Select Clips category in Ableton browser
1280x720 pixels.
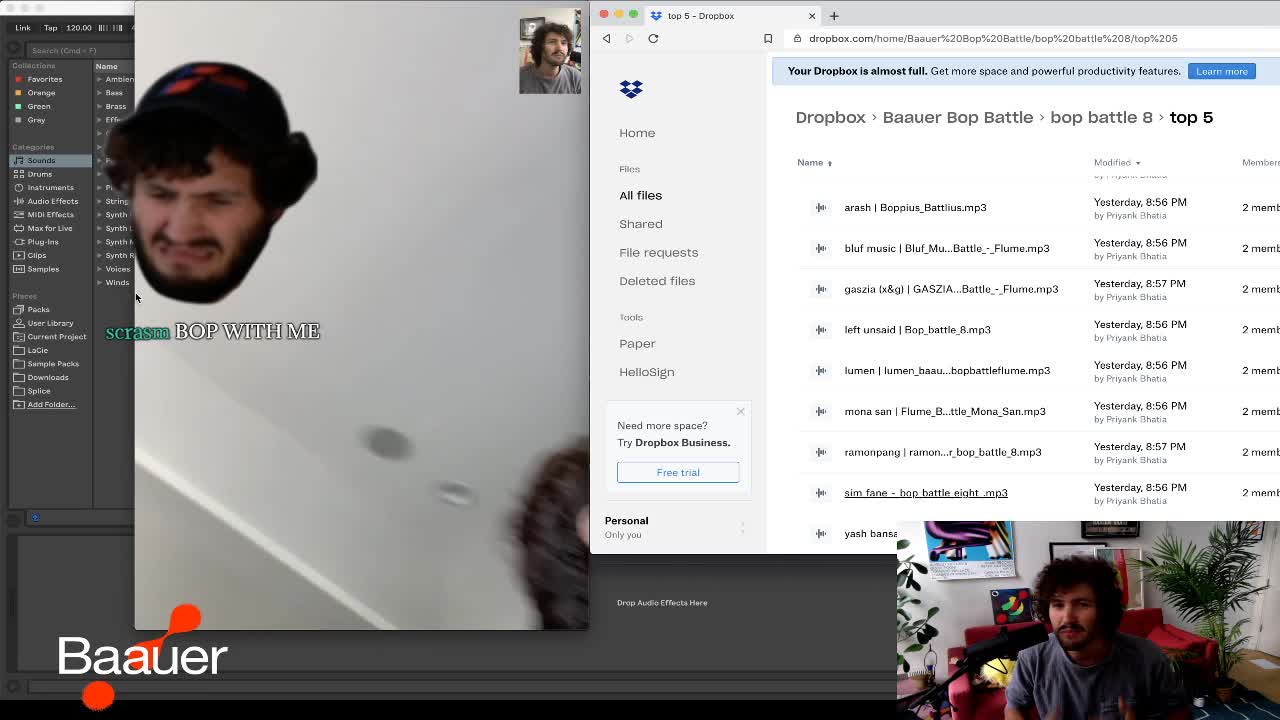click(36, 255)
